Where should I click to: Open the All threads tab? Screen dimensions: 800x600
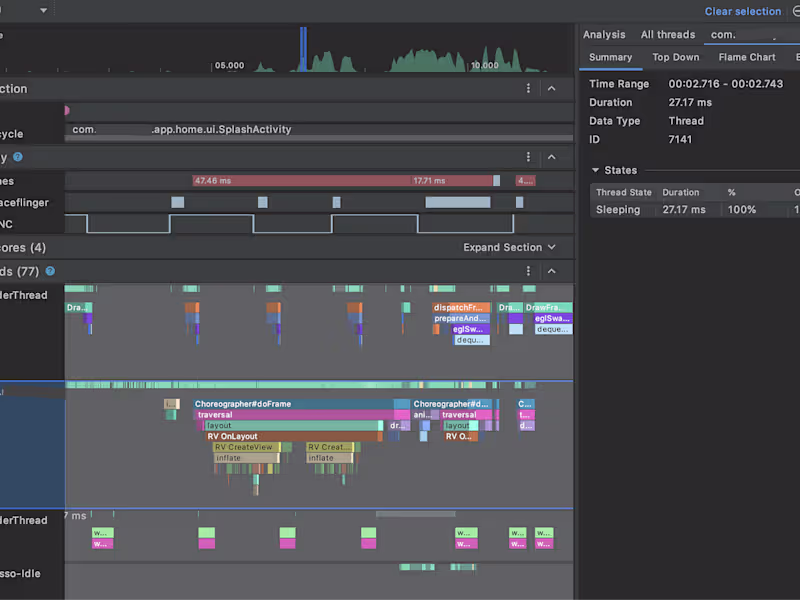(x=667, y=34)
